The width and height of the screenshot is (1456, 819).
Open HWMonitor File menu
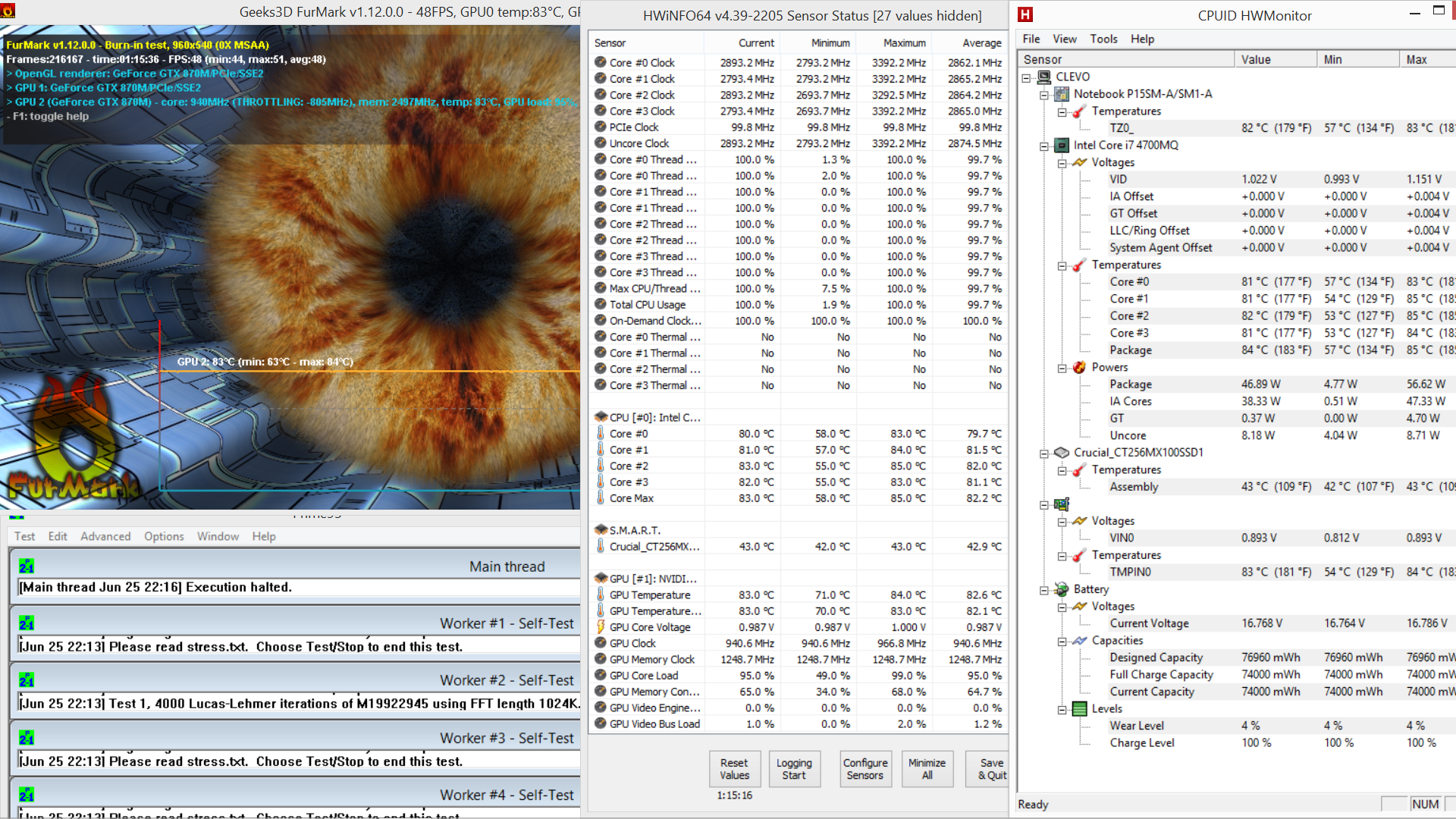point(1031,39)
